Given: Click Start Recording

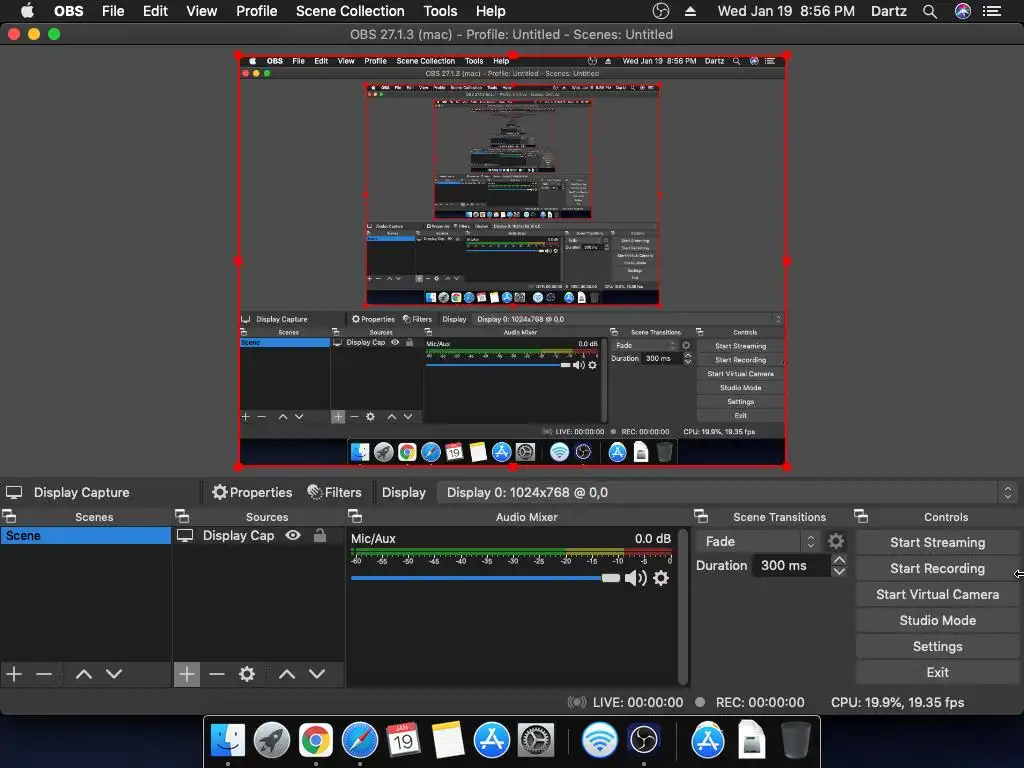Looking at the screenshot, I should (937, 568).
